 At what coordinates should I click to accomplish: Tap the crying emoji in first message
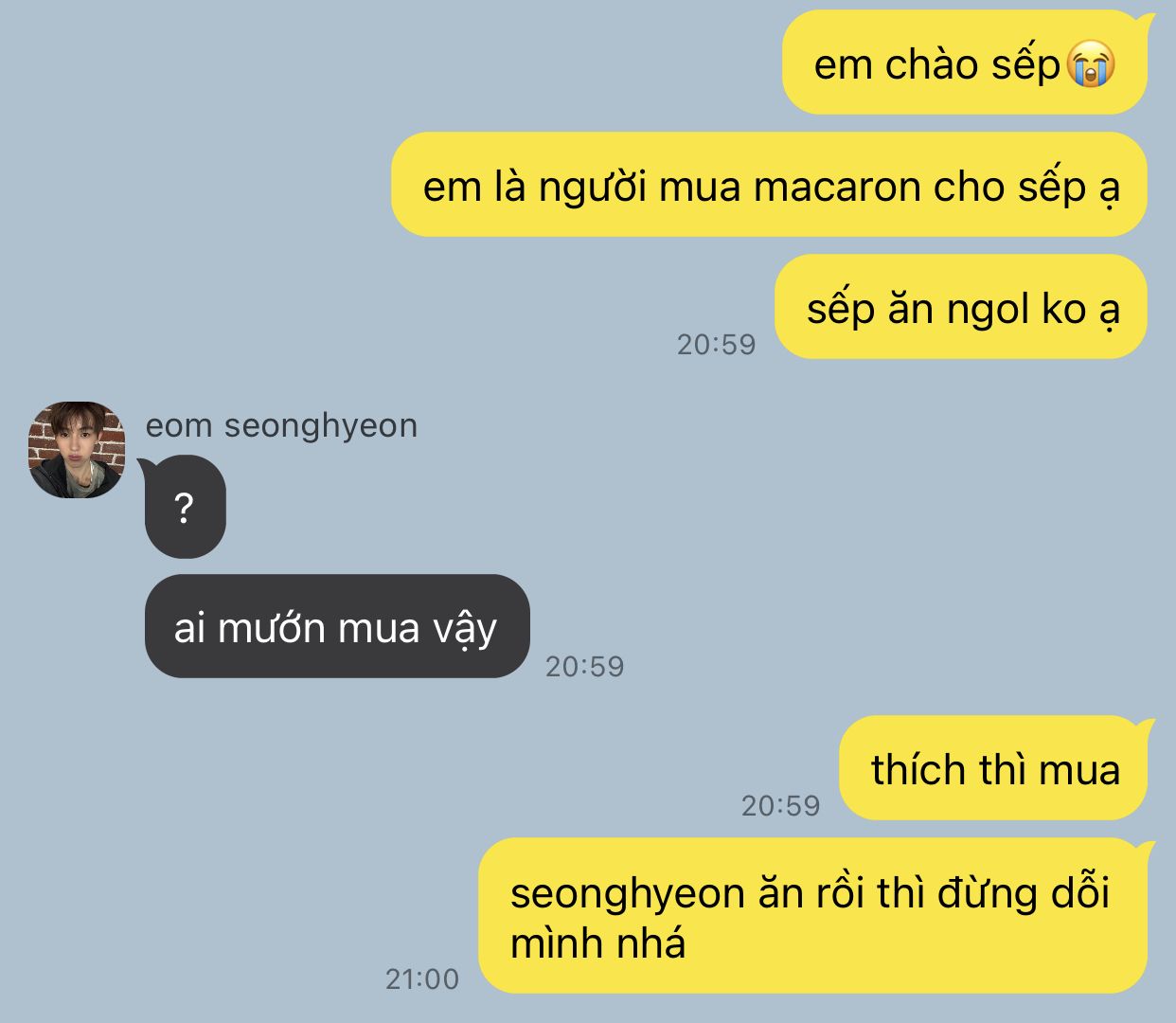coord(1091,64)
